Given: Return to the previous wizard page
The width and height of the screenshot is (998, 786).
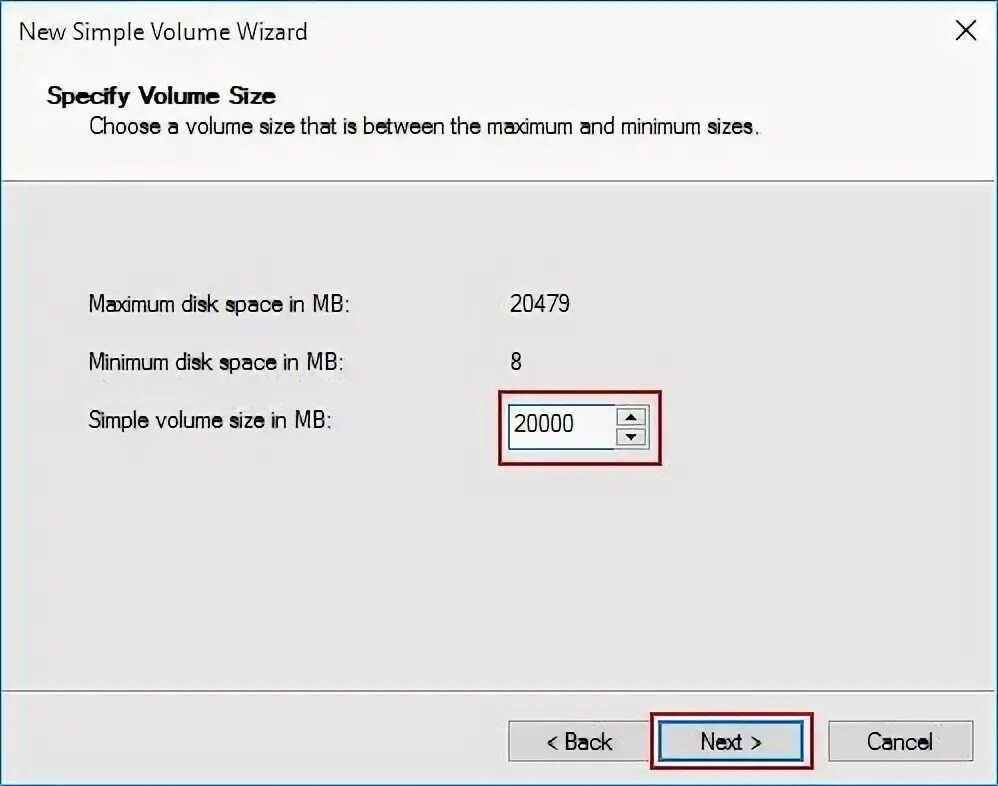Looking at the screenshot, I should (579, 741).
